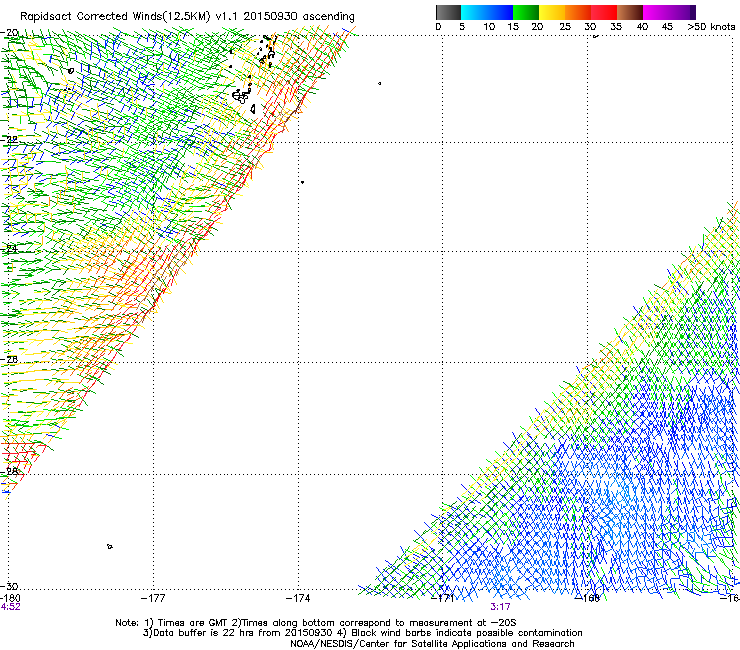
Task: Click the gray 0–5 knots legend segment
Action: tap(448, 12)
